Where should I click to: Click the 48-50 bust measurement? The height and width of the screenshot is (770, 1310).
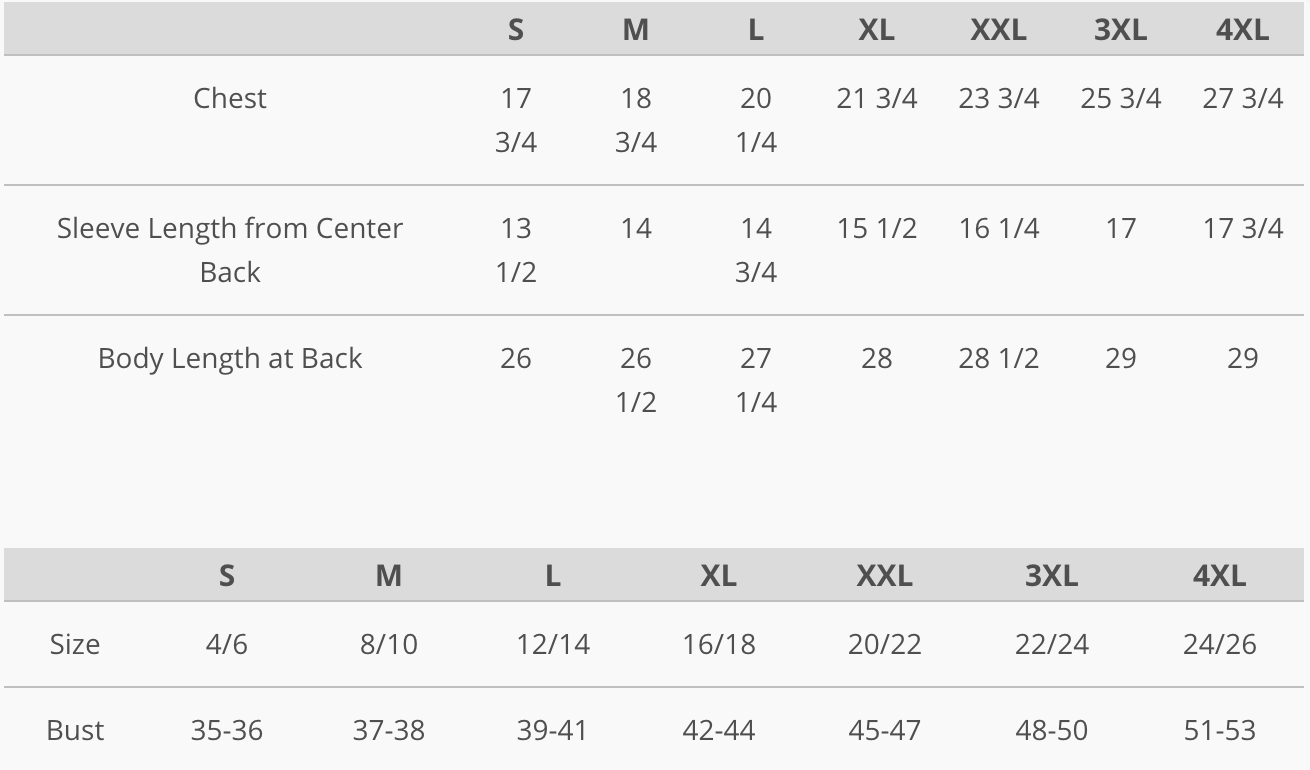click(x=1051, y=730)
